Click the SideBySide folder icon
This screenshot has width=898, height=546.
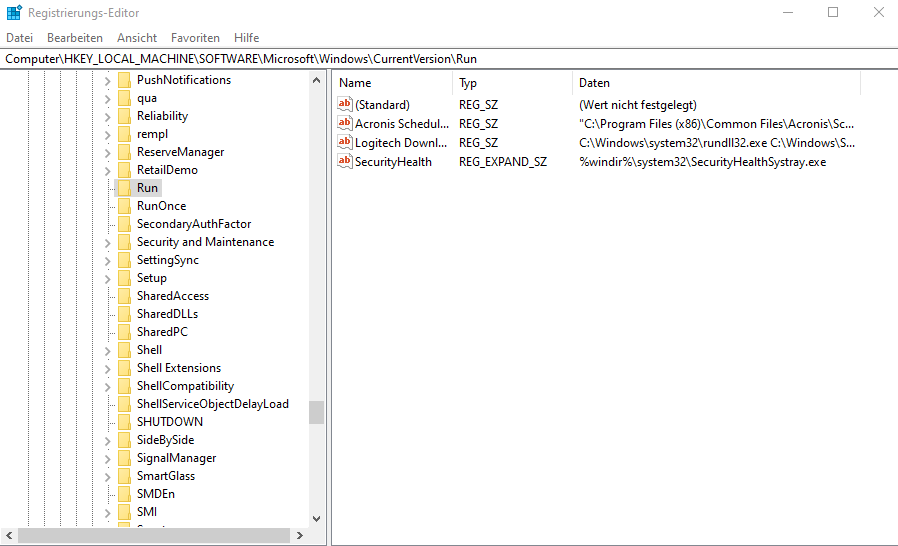[x=124, y=440]
